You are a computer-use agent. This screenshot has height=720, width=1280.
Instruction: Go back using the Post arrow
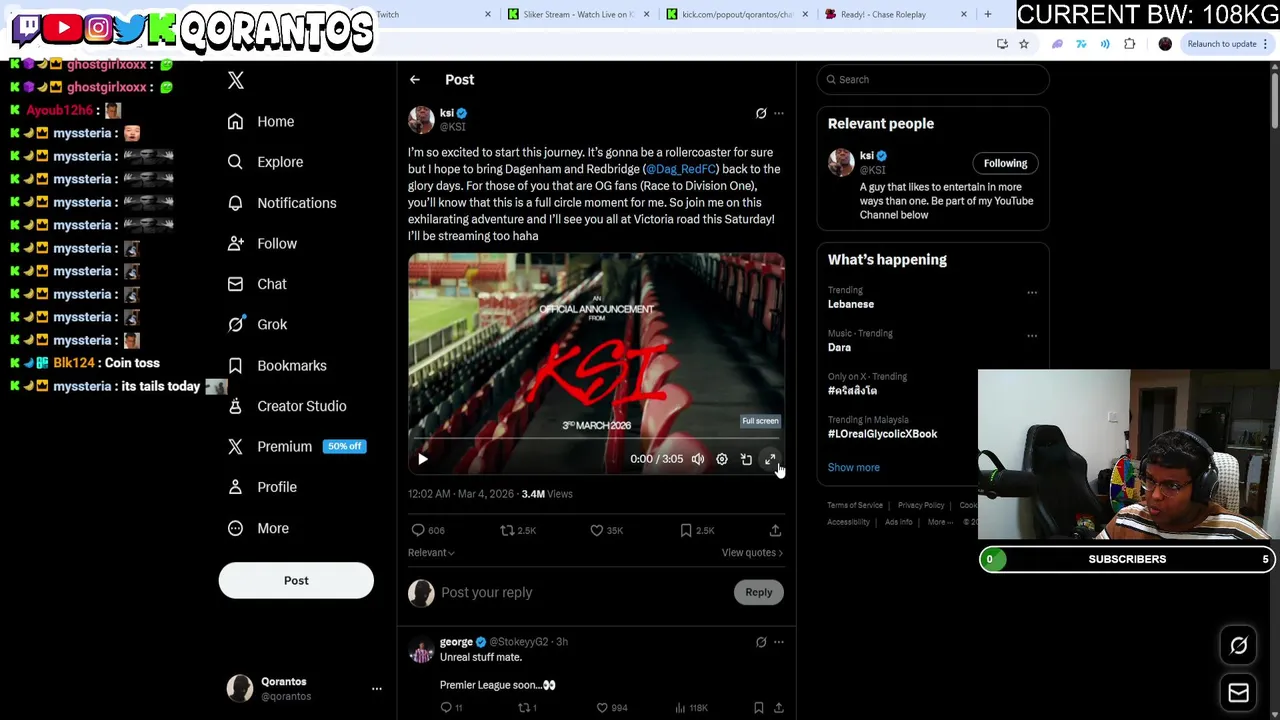(x=415, y=79)
